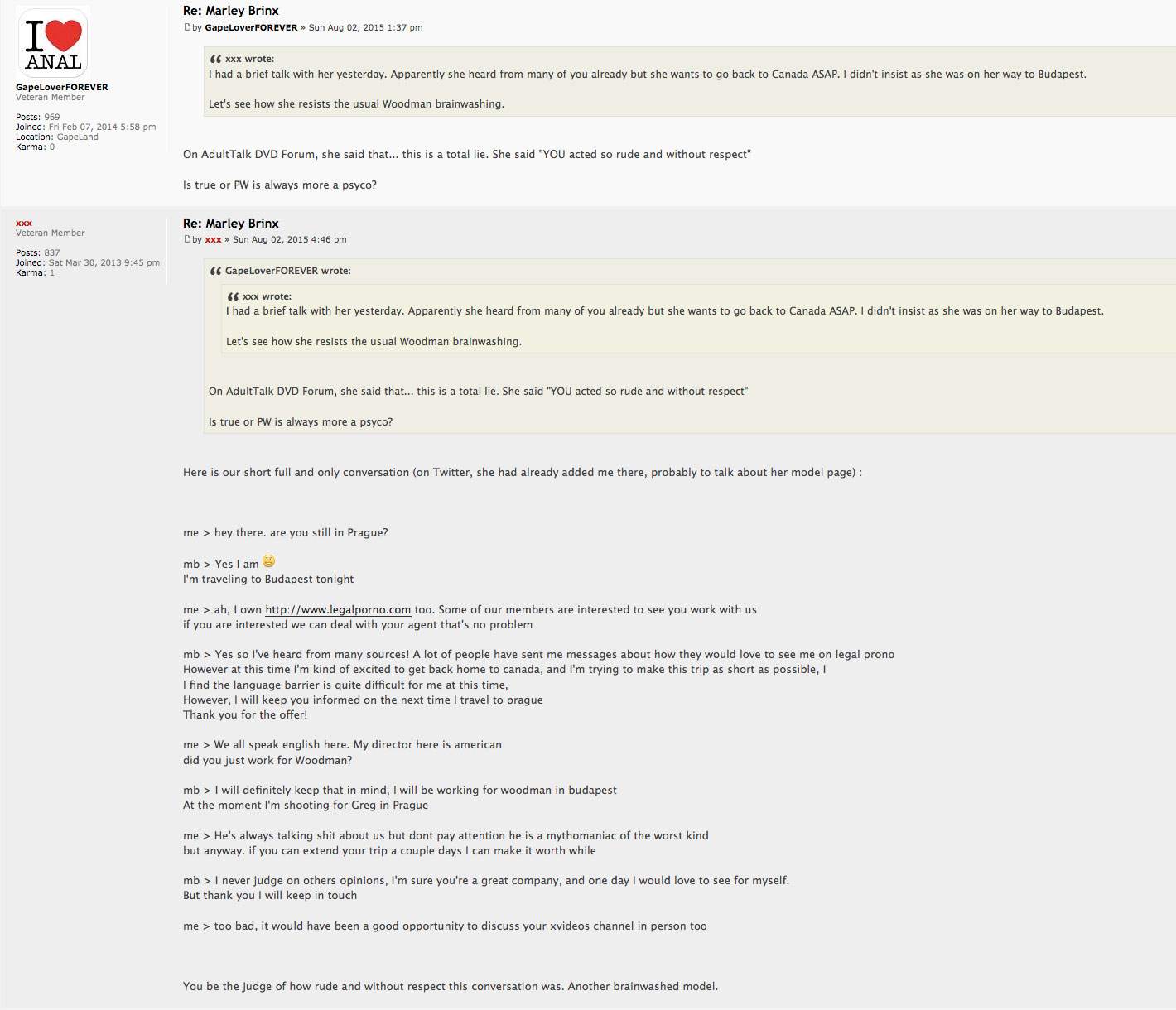Click the xxx user's post count 837
Viewport: 1176px width, 1010px height.
[x=52, y=252]
